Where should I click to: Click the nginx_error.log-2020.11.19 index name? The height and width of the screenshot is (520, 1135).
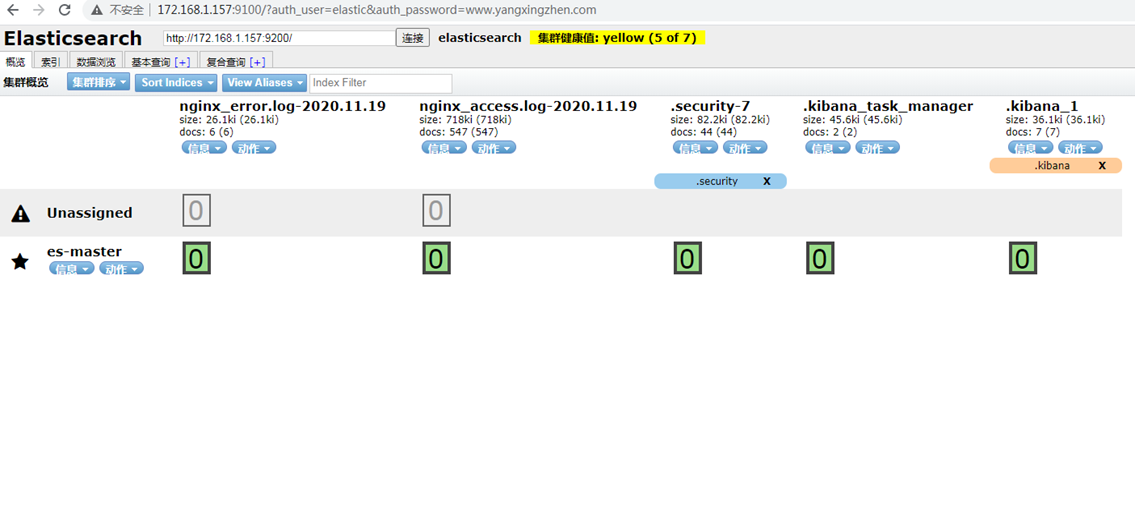pyautogui.click(x=282, y=106)
